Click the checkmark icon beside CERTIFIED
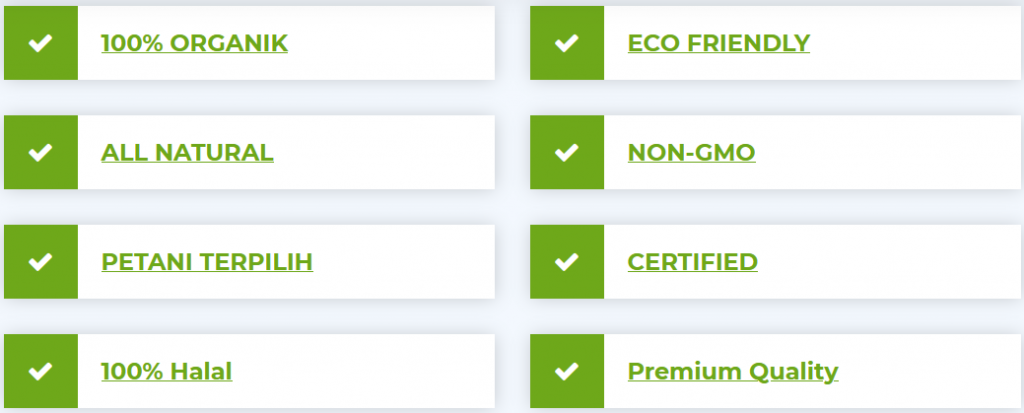 [x=567, y=262]
